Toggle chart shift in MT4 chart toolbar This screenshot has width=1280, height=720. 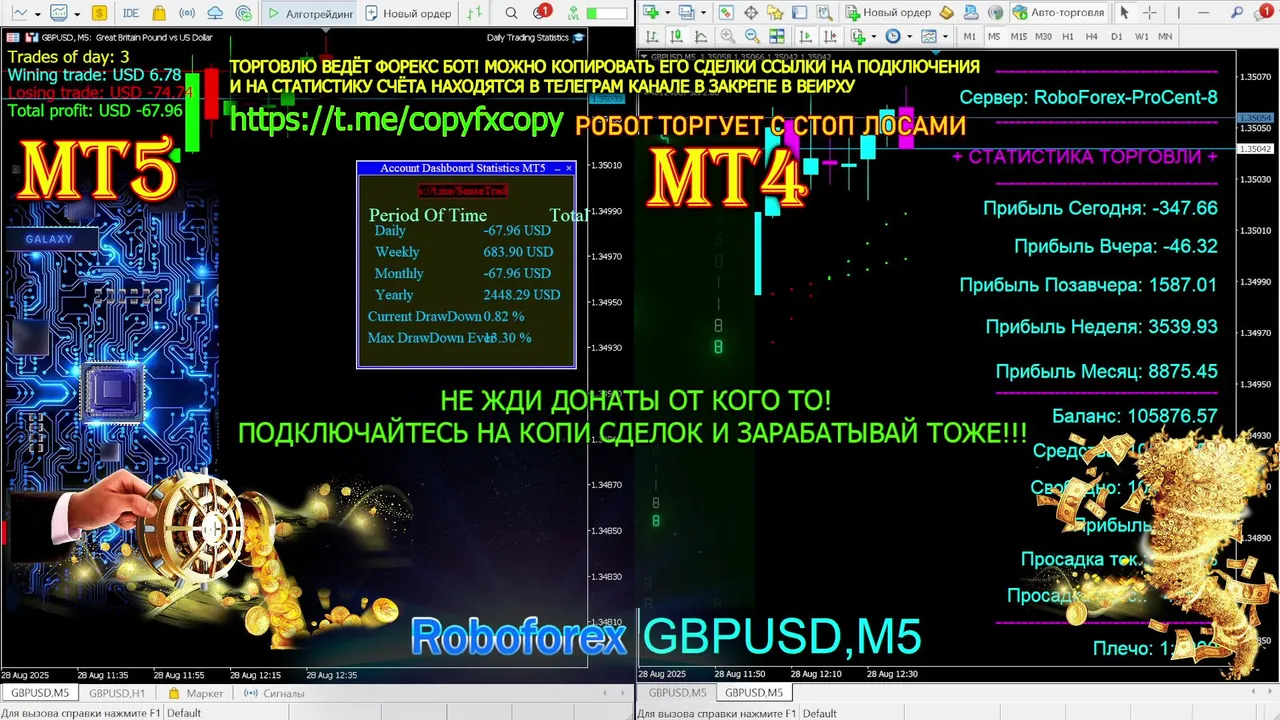[830, 36]
